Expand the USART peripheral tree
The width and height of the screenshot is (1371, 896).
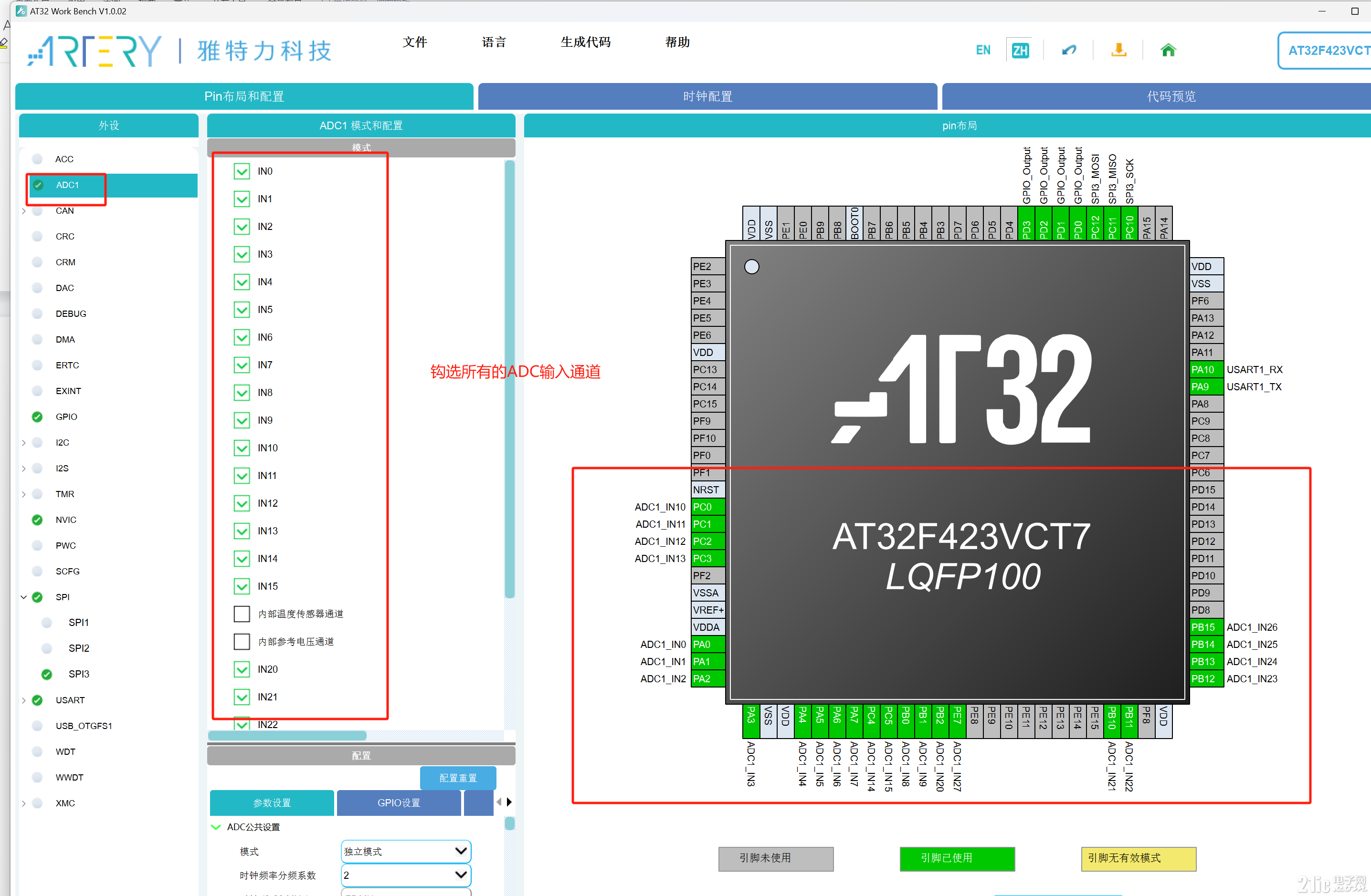[23, 700]
